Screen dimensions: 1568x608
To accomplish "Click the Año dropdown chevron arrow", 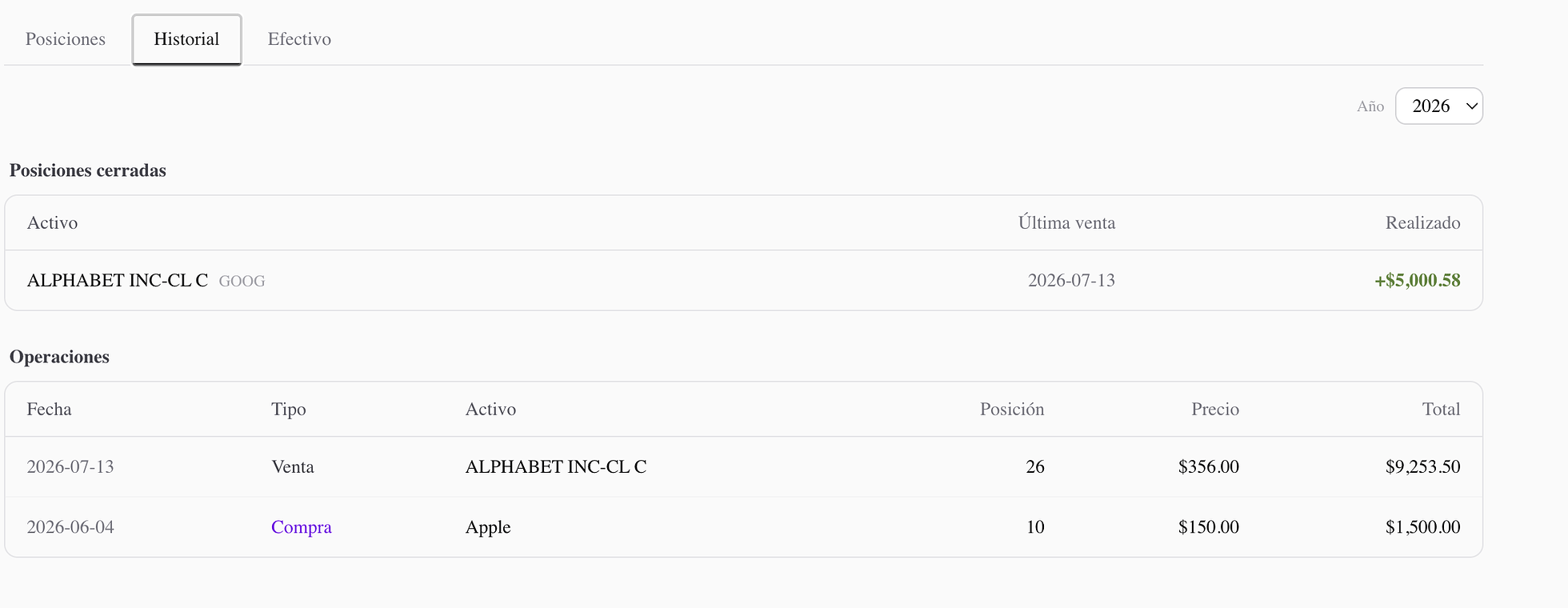I will (x=1471, y=106).
